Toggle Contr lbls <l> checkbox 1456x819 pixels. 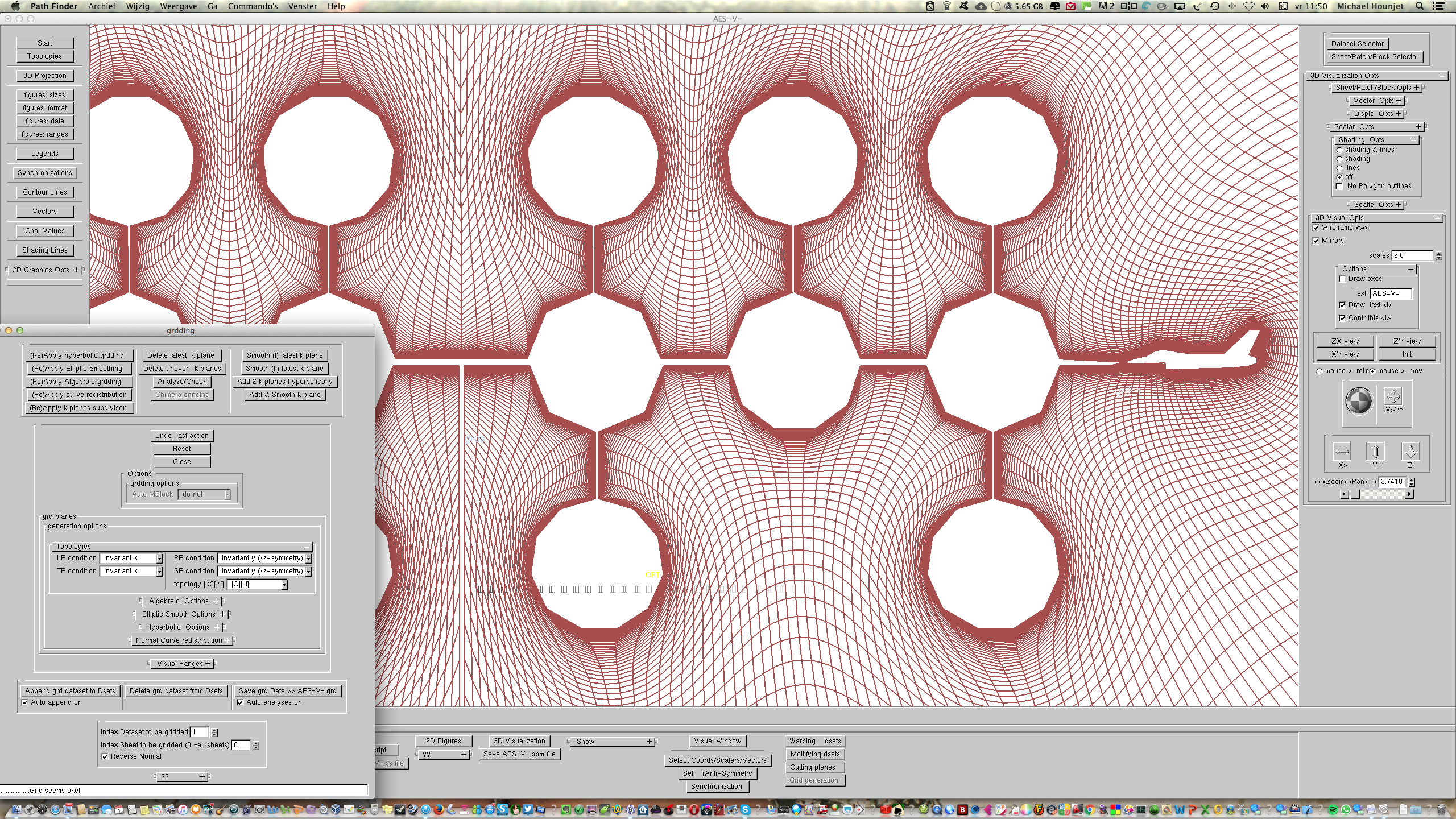click(1342, 318)
